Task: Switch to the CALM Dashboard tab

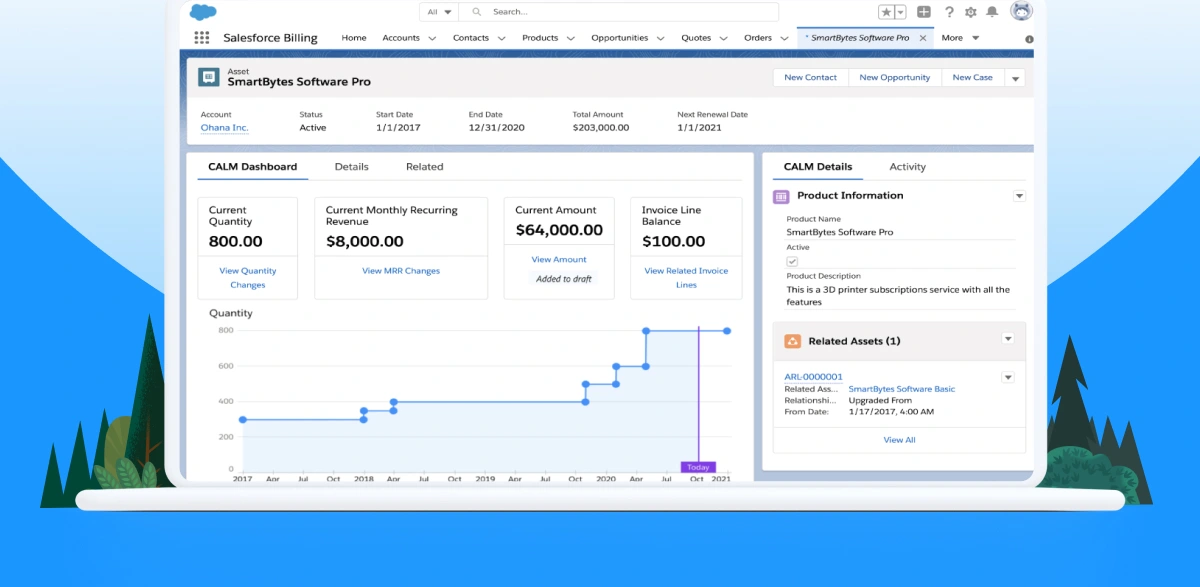Action: pos(252,167)
